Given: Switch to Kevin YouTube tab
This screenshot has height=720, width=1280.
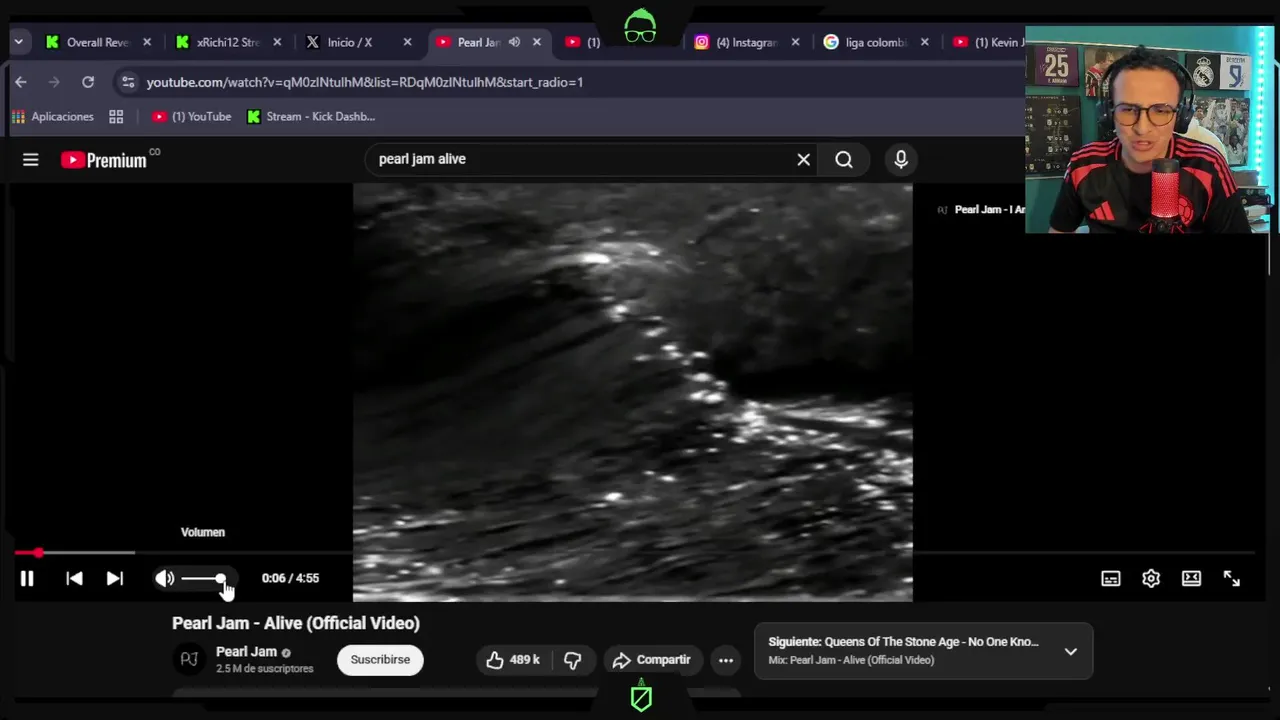Looking at the screenshot, I should tap(990, 42).
